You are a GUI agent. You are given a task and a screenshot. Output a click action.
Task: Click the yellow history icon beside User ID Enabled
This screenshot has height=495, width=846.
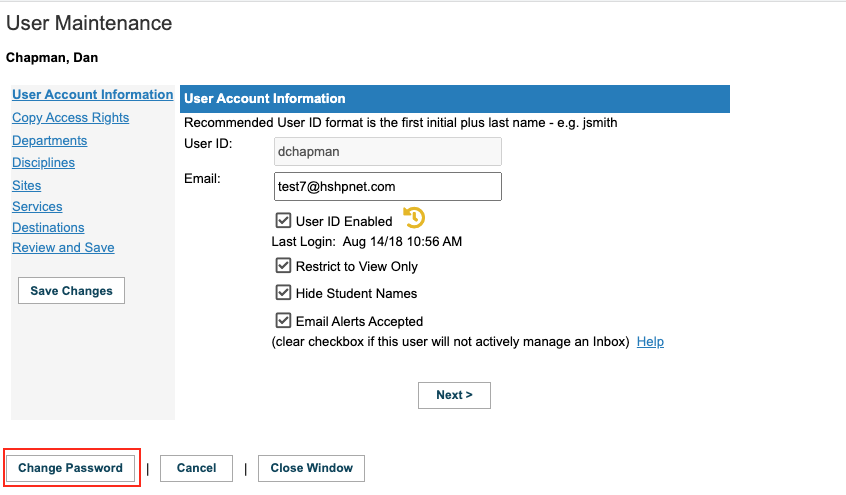[414, 218]
